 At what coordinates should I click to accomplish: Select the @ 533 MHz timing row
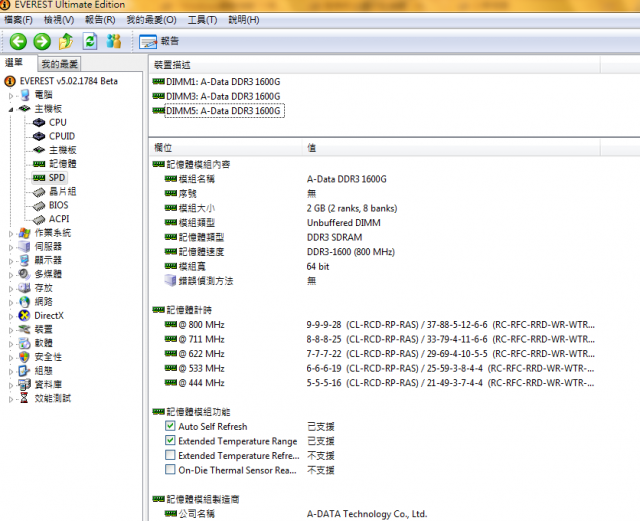[380, 369]
